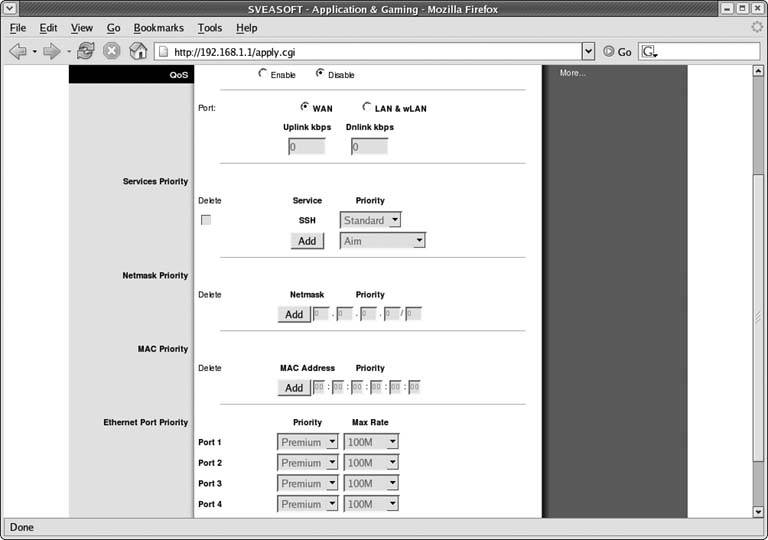The height and width of the screenshot is (540, 768).
Task: Tick the SSH service Delete checkbox
Action: point(206,220)
